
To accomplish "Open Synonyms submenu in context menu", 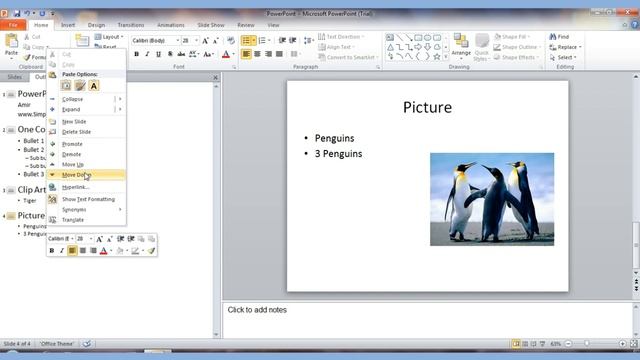I will [x=86, y=209].
